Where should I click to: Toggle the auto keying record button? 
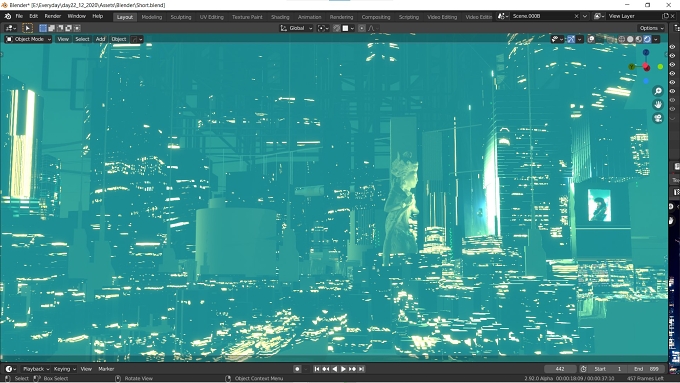pyautogui.click(x=297, y=369)
